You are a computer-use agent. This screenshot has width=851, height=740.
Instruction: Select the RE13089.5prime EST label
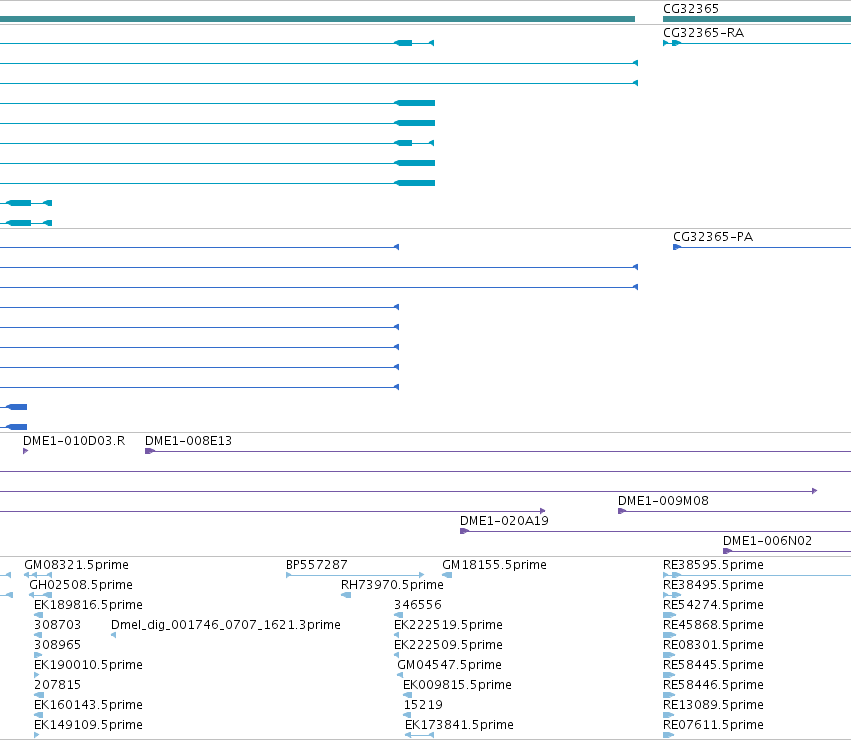tap(713, 705)
